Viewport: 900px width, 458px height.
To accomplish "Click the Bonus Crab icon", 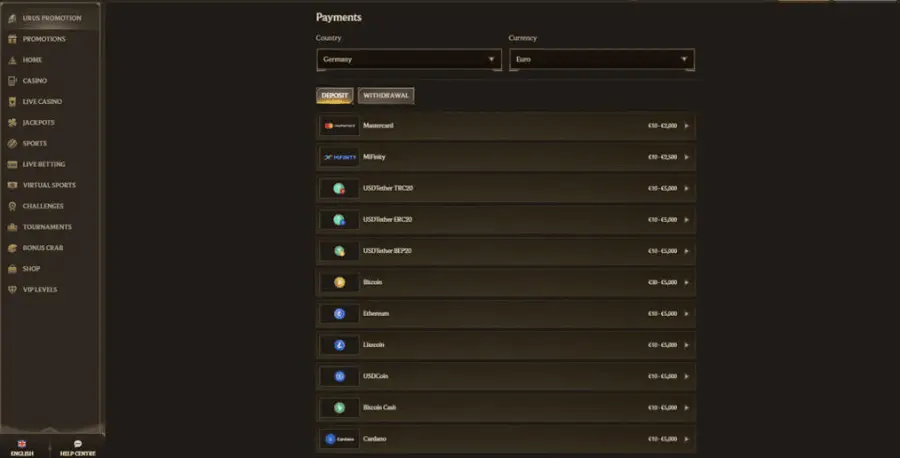I will tap(12, 248).
